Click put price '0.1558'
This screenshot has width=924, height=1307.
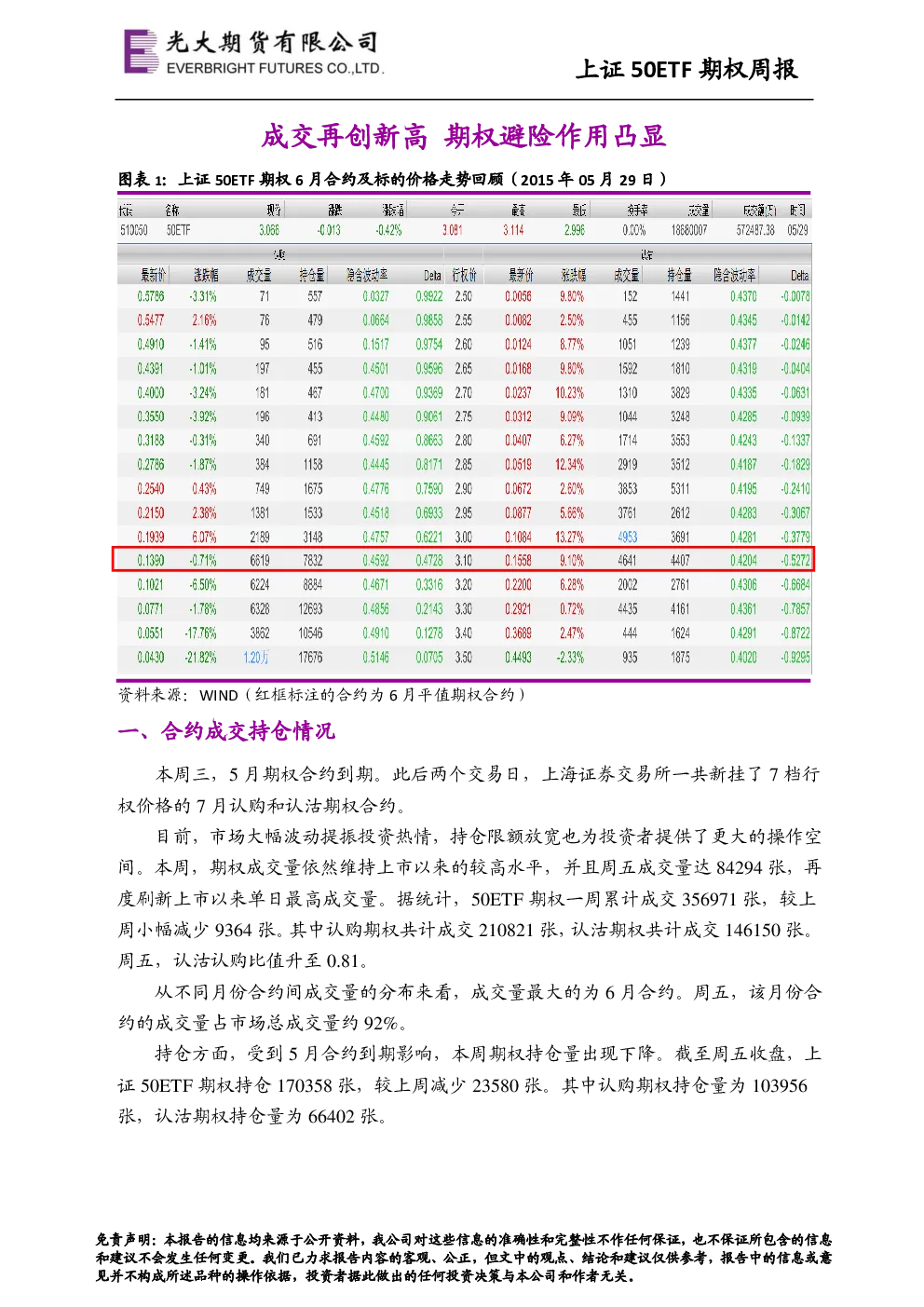point(519,561)
